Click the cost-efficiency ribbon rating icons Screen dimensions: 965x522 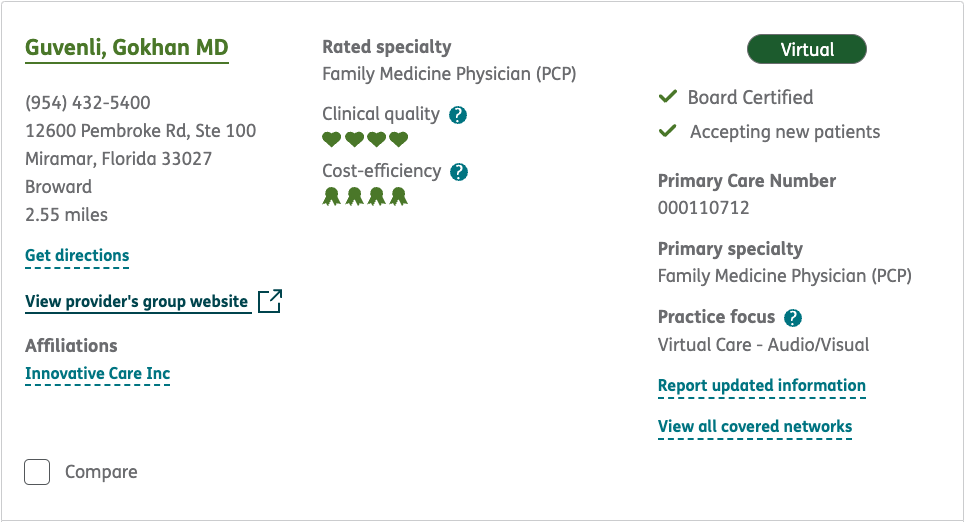[365, 197]
